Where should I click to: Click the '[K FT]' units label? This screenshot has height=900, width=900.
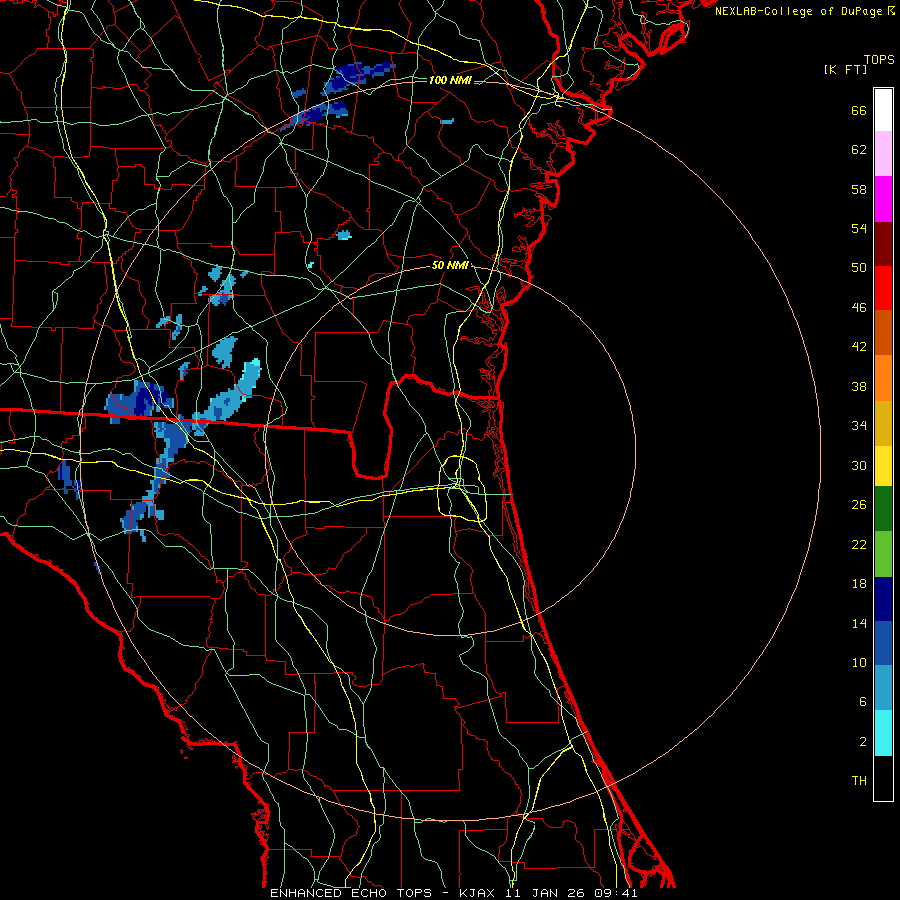(846, 70)
